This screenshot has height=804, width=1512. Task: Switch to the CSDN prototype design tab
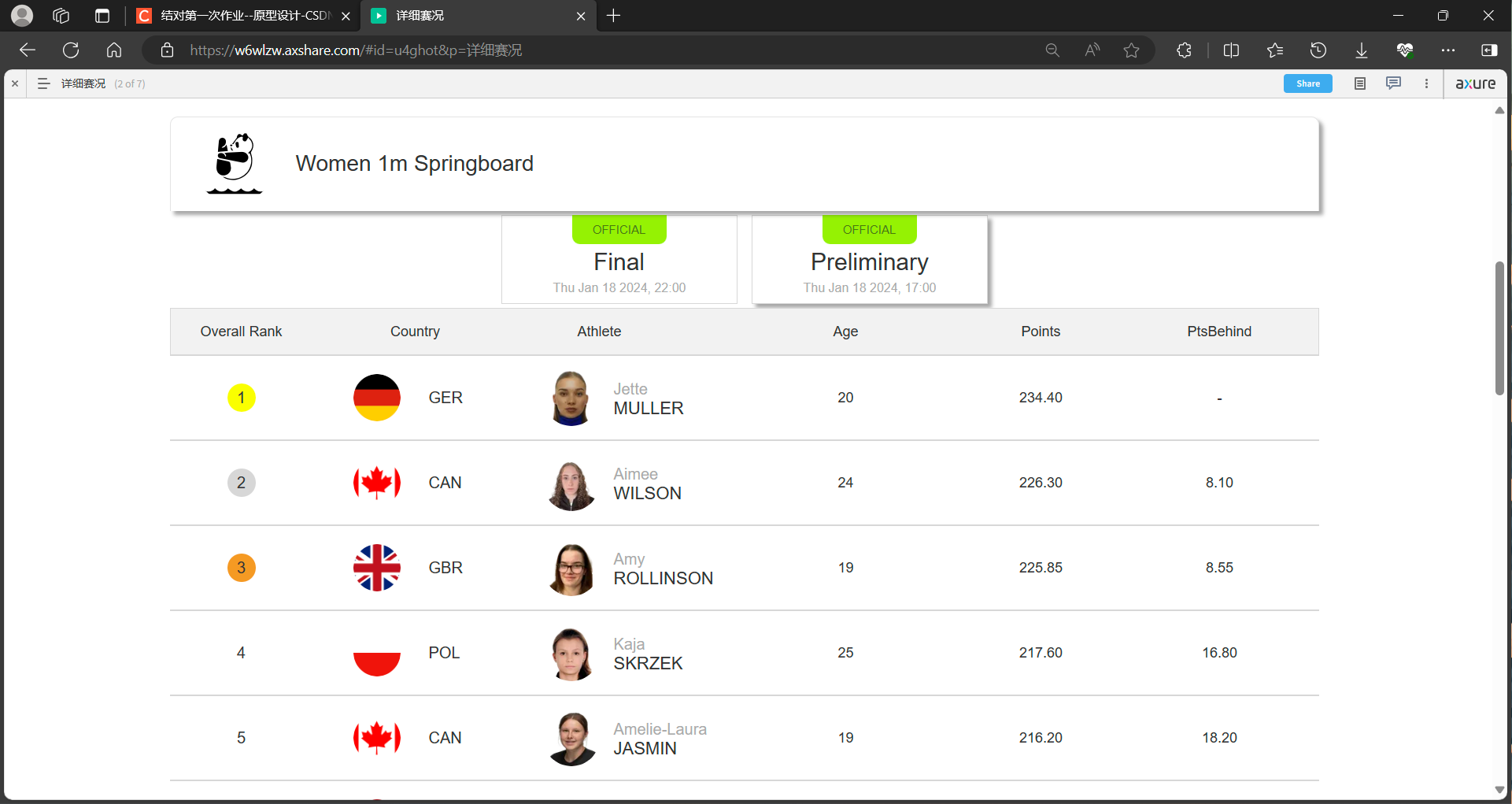coord(243,16)
